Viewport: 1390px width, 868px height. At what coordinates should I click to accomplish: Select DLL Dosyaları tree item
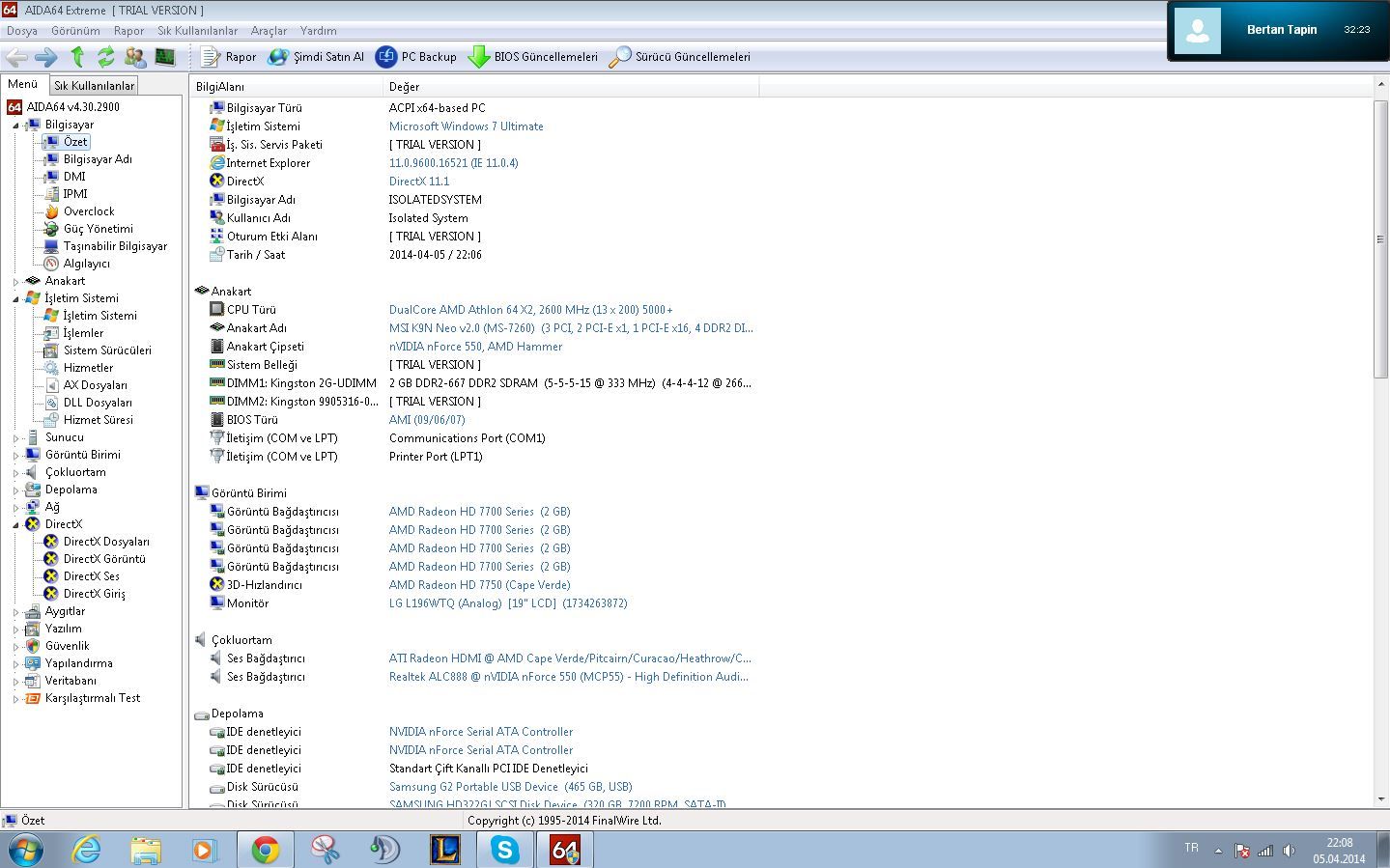click(x=98, y=403)
